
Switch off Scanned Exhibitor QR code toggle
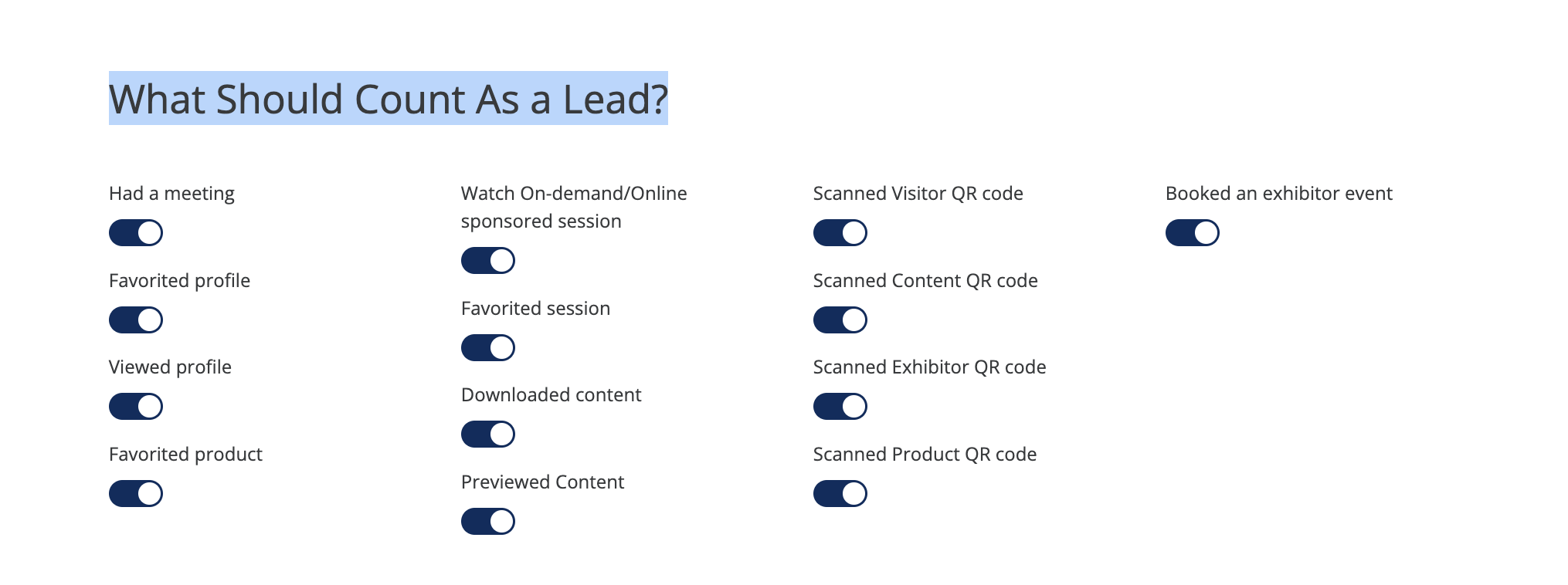coord(840,406)
